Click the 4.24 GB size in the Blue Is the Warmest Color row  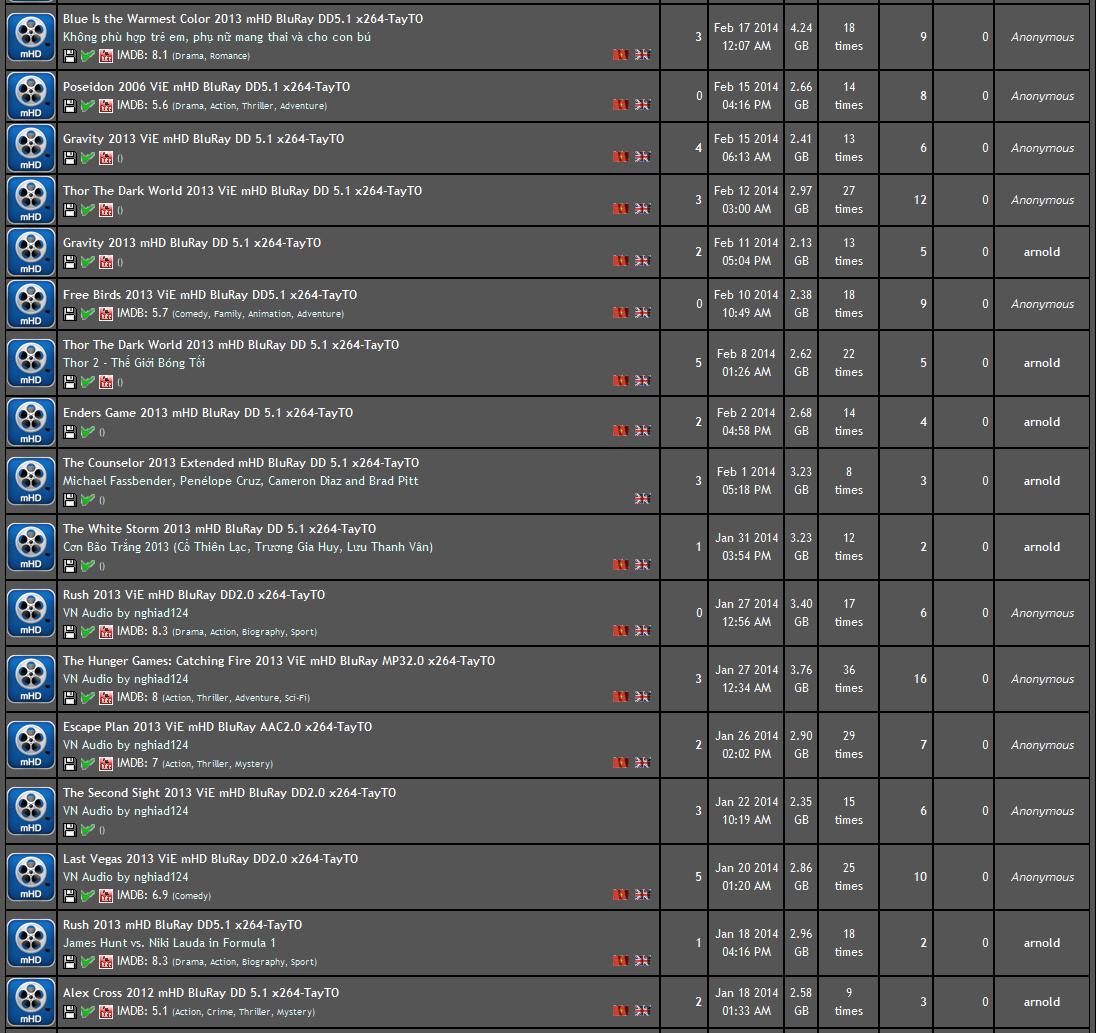801,37
